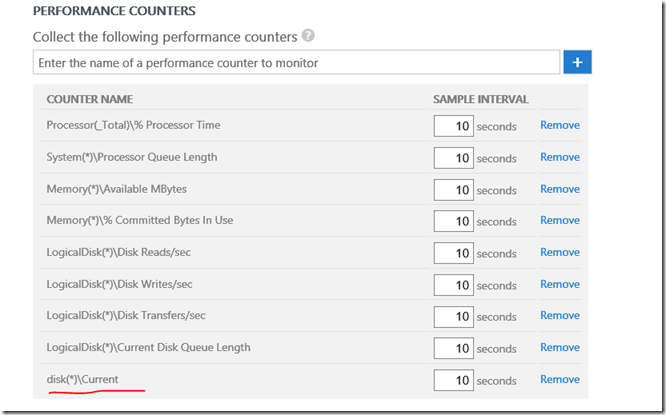Edit sample interval for Processor Time

click(453, 126)
